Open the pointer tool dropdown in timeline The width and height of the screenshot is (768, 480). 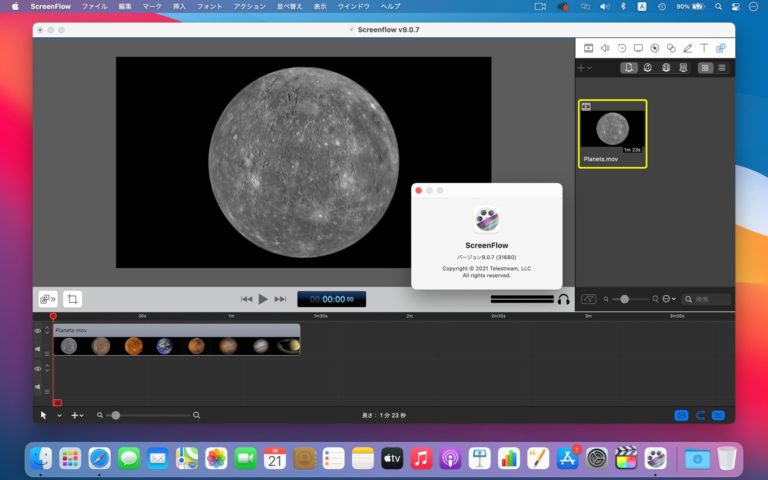tap(59, 415)
